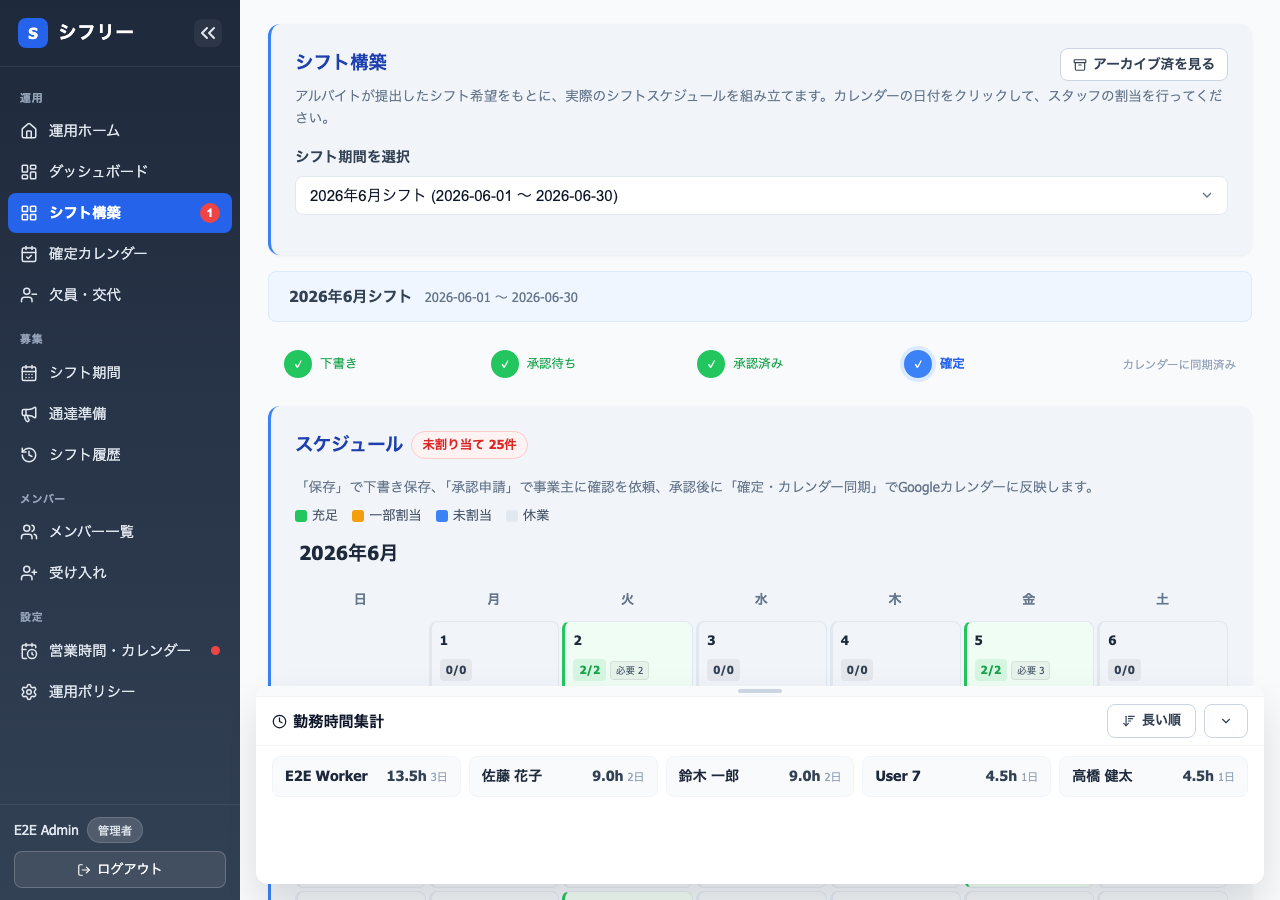Open 営業時間・カレンダー settings
This screenshot has height=900, width=1280.
(120, 651)
